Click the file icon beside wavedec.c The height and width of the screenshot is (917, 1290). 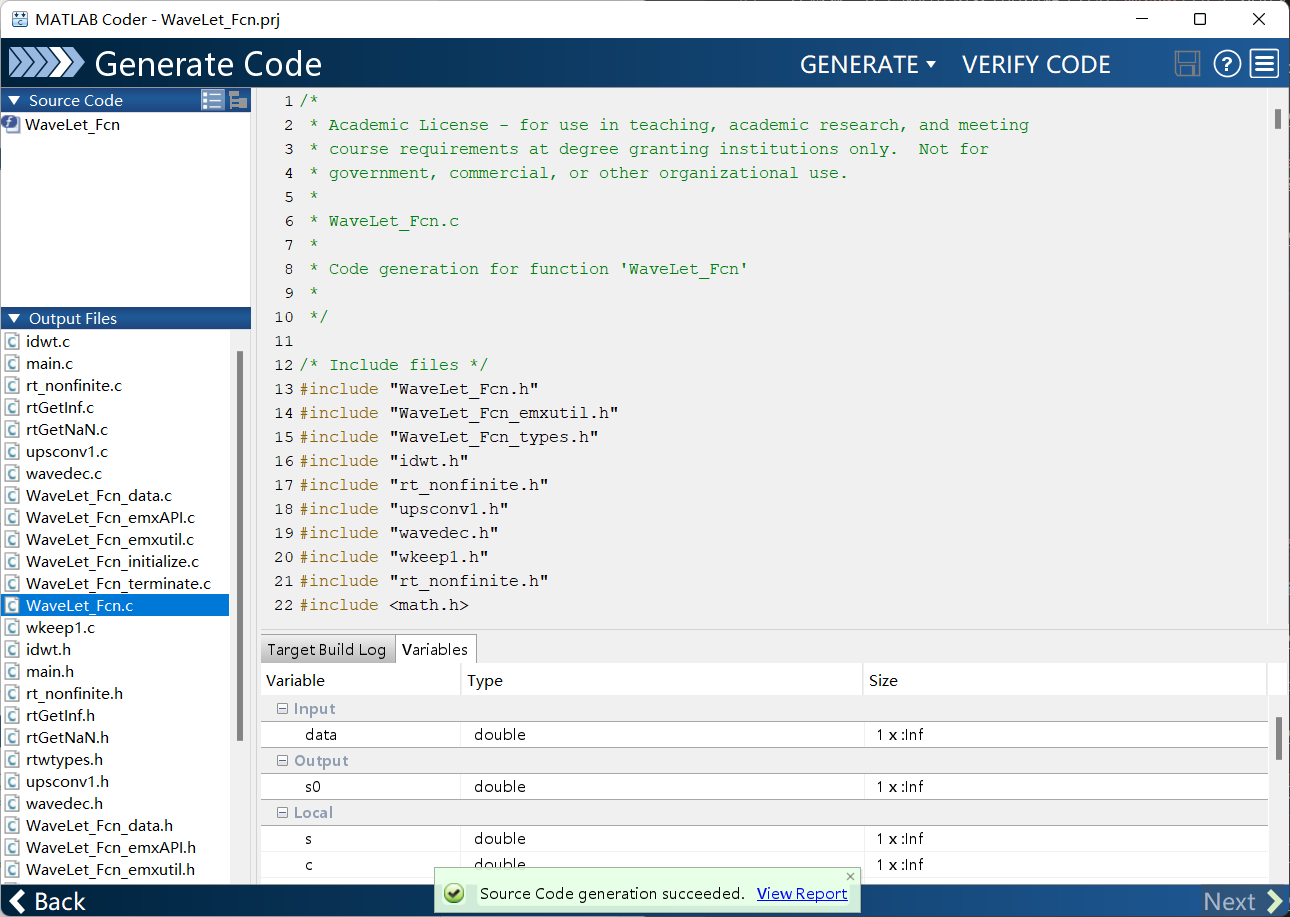(x=13, y=474)
